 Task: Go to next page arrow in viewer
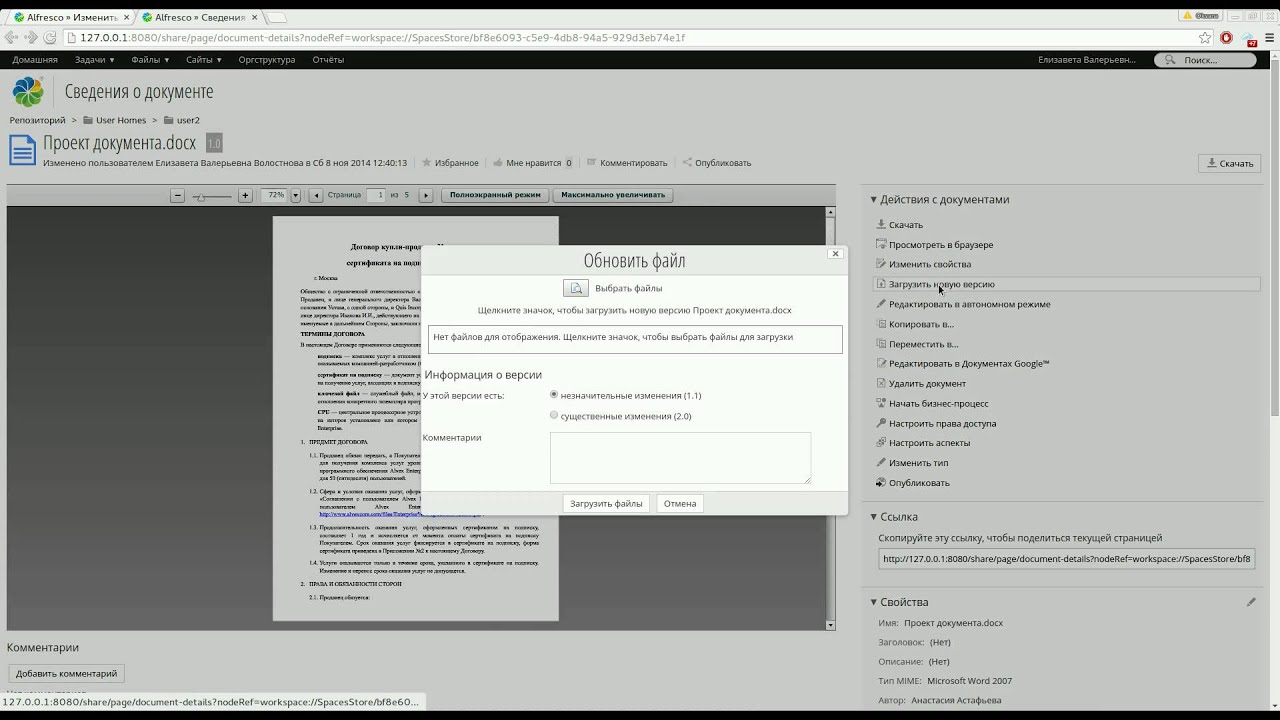click(x=426, y=196)
